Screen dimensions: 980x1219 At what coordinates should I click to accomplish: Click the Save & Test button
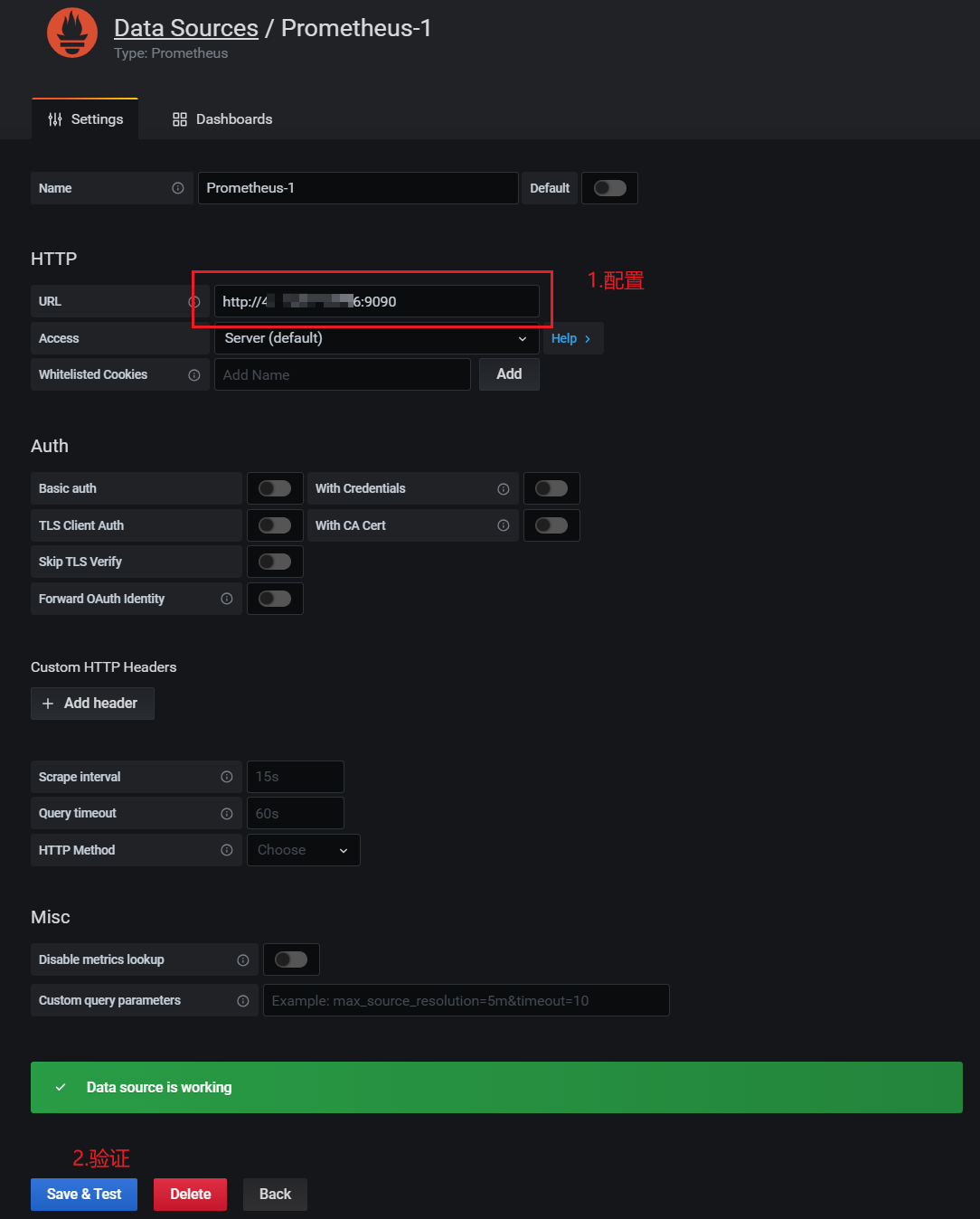point(84,1195)
